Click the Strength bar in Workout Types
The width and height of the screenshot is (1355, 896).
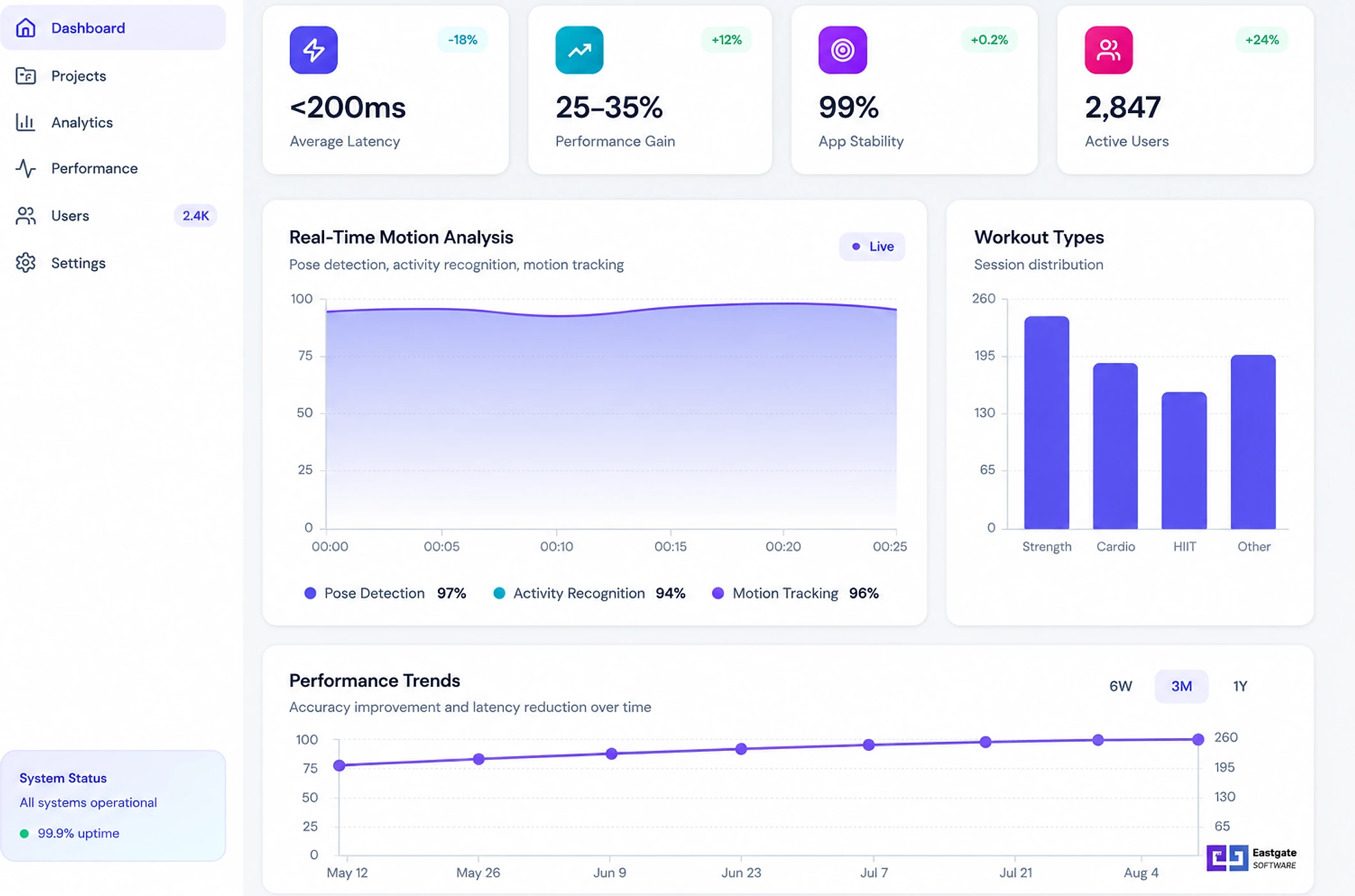pos(1046,422)
